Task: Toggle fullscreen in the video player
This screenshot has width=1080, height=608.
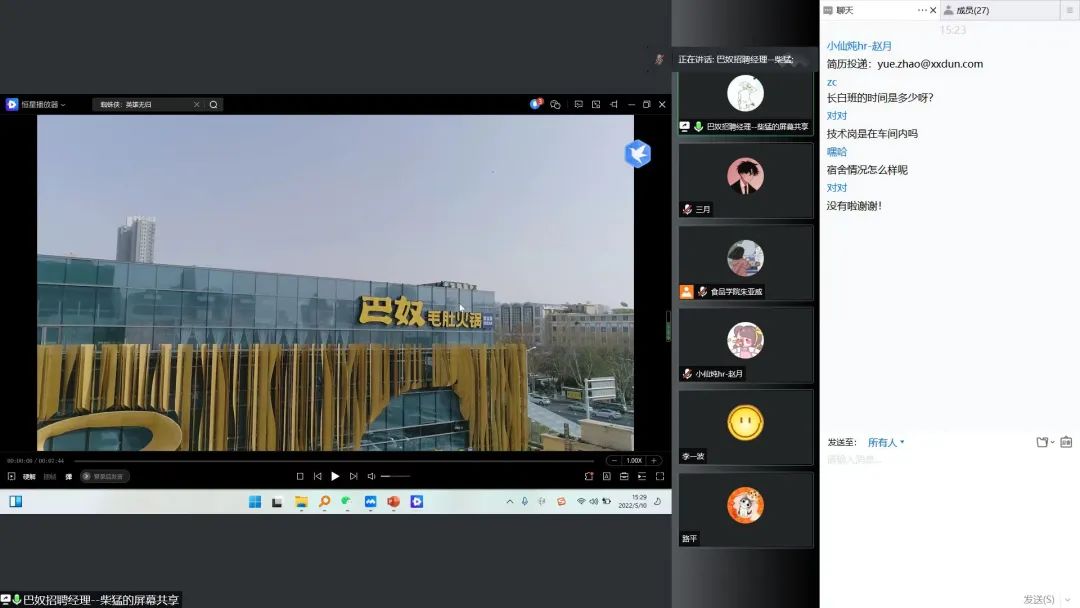Action: click(660, 476)
